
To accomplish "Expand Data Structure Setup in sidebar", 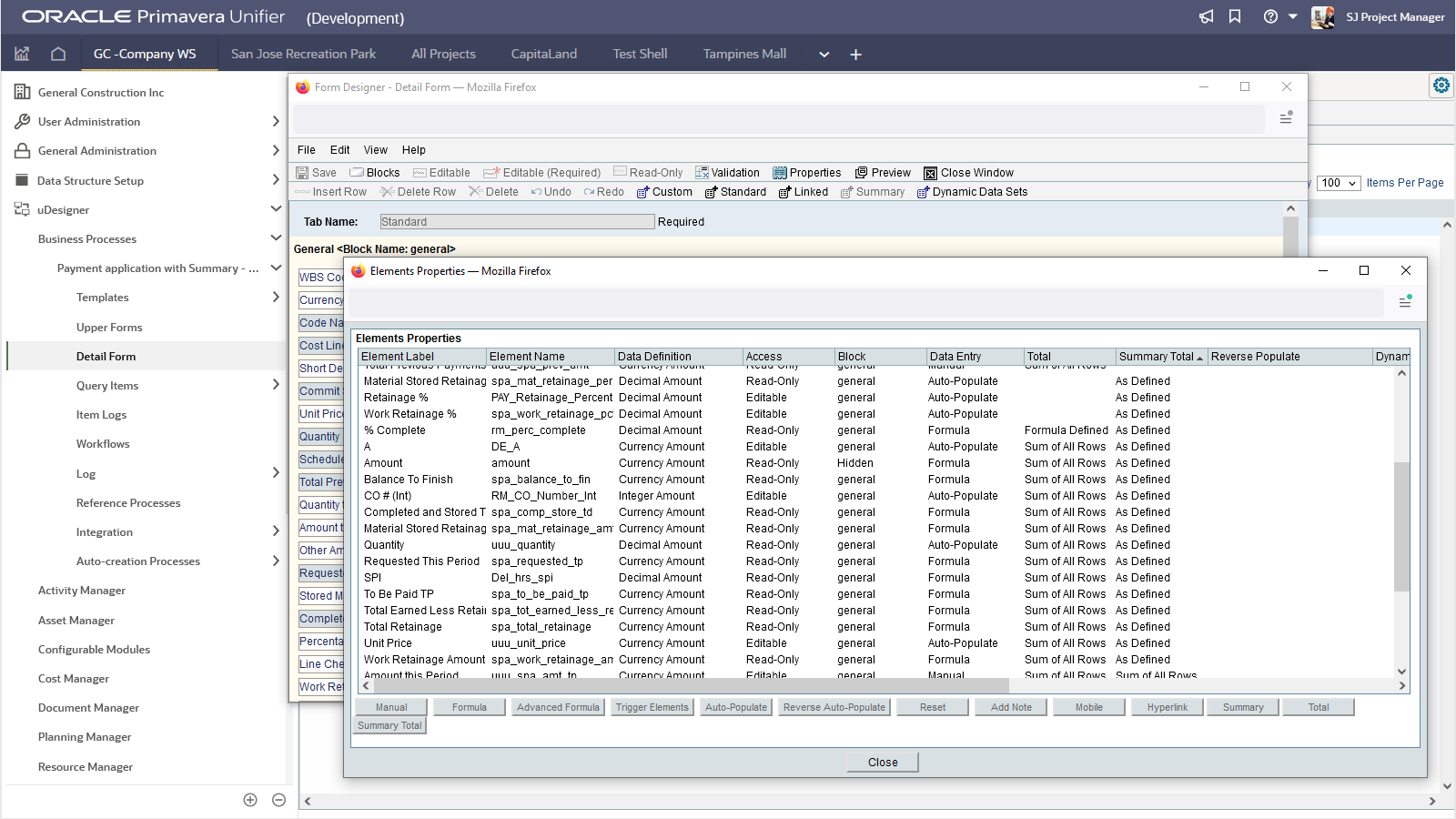I will coord(276,180).
